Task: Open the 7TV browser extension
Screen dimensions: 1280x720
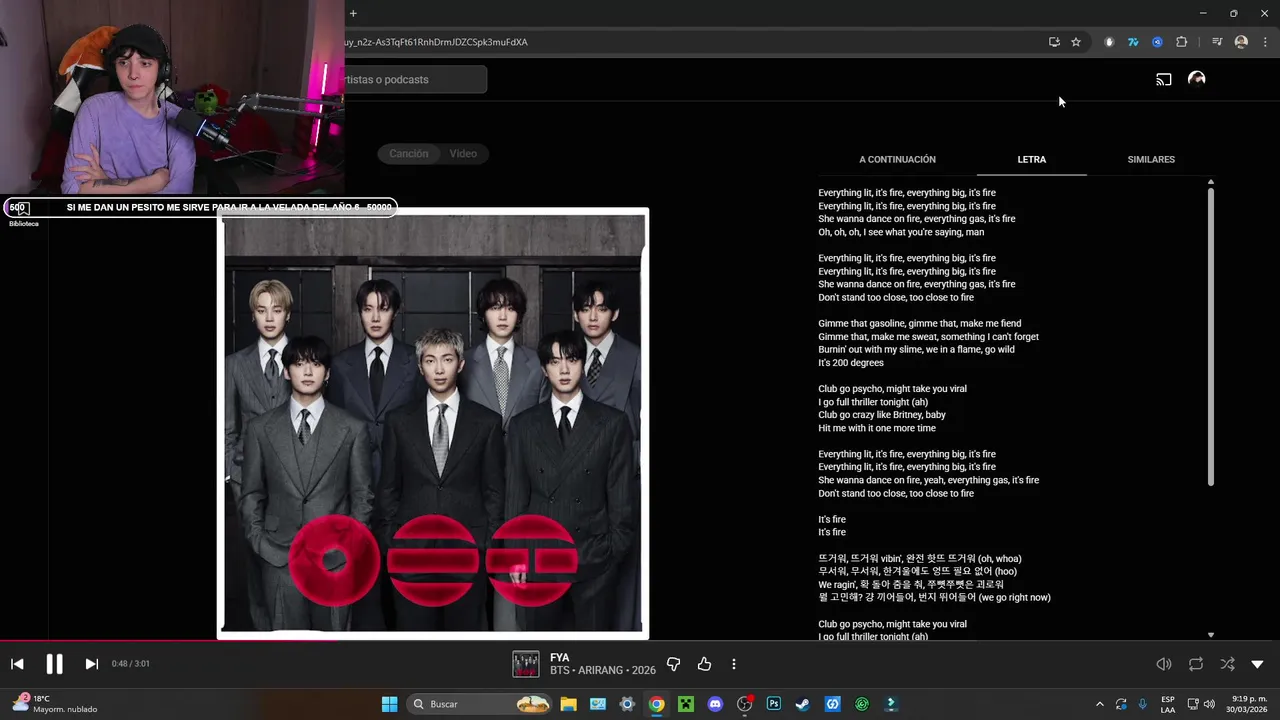Action: point(1133,42)
